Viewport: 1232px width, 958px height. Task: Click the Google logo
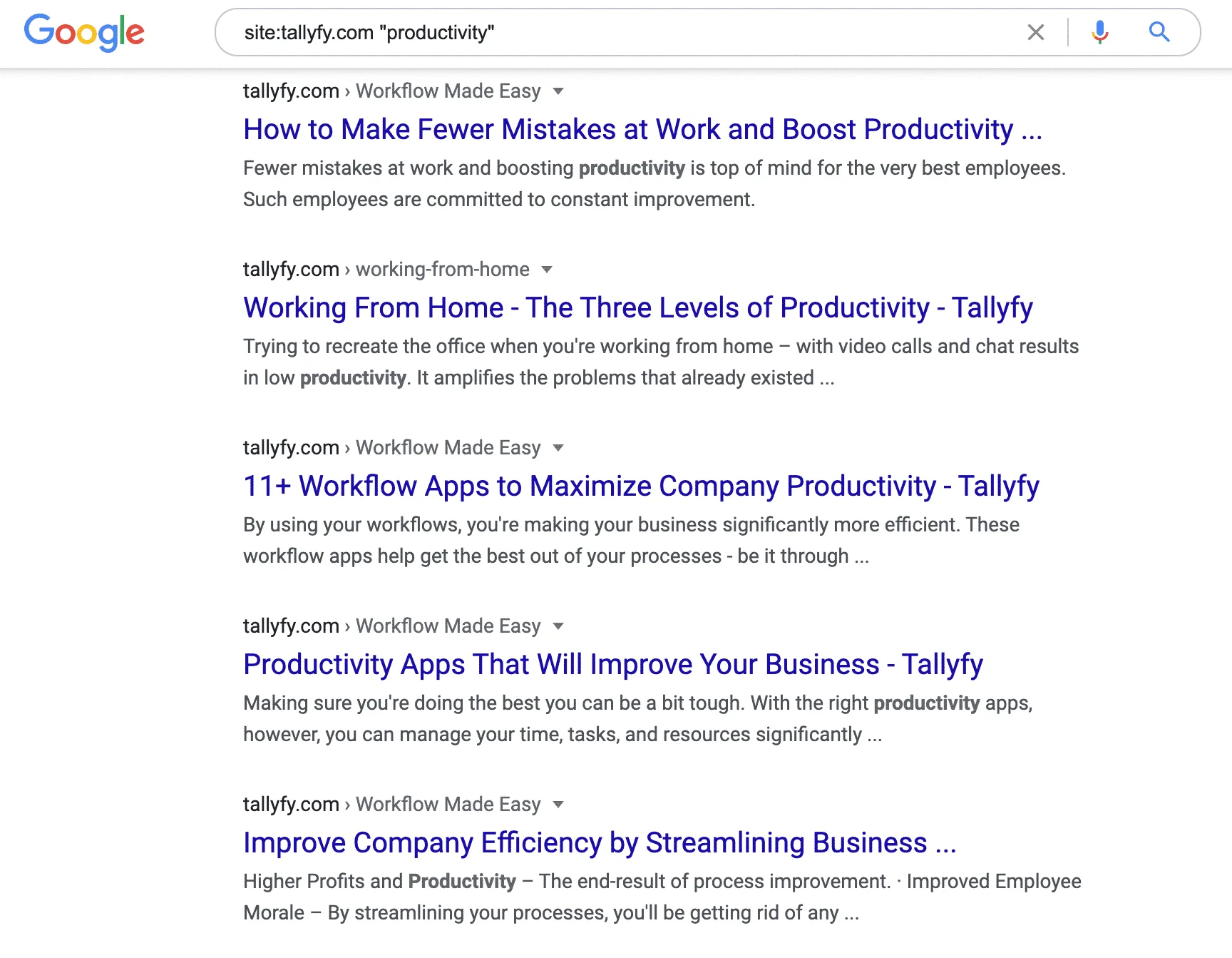point(84,32)
